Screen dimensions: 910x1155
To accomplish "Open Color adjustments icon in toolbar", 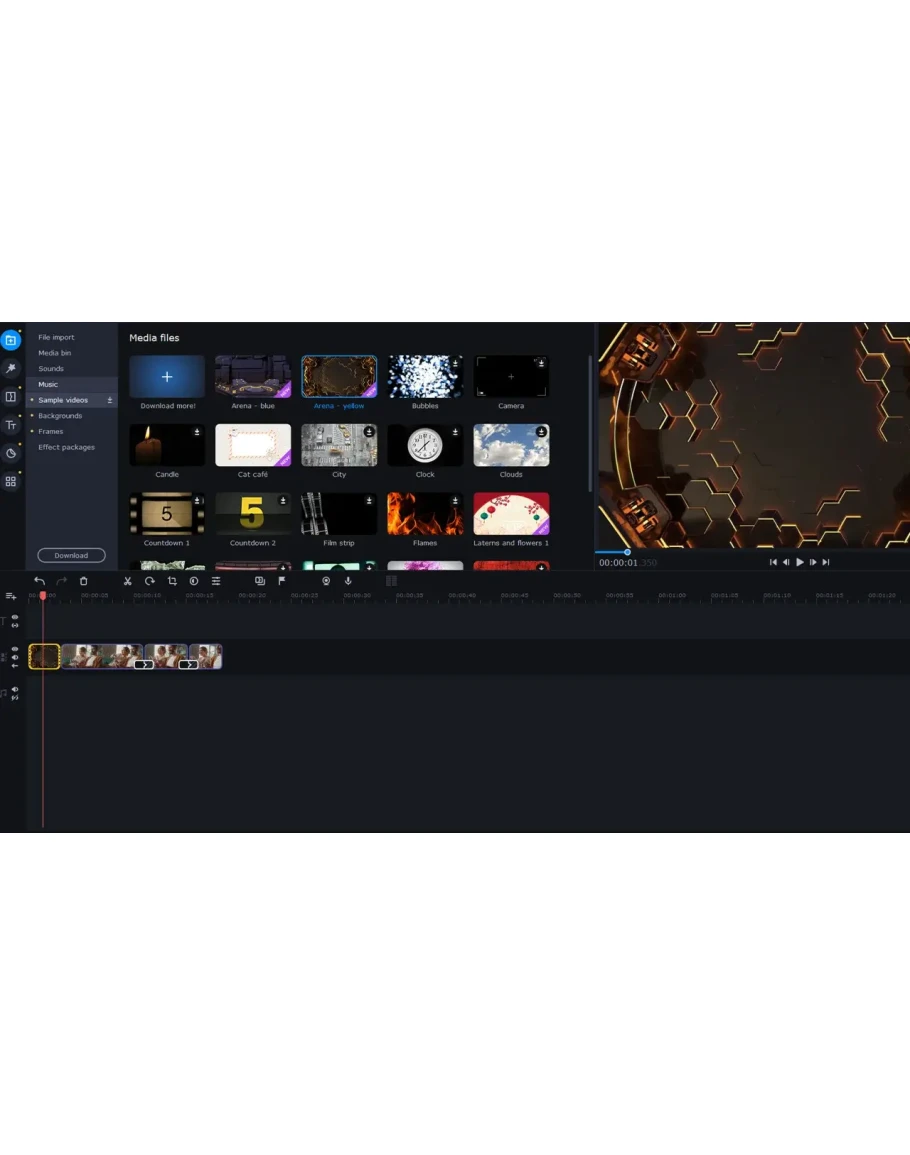I will click(194, 581).
